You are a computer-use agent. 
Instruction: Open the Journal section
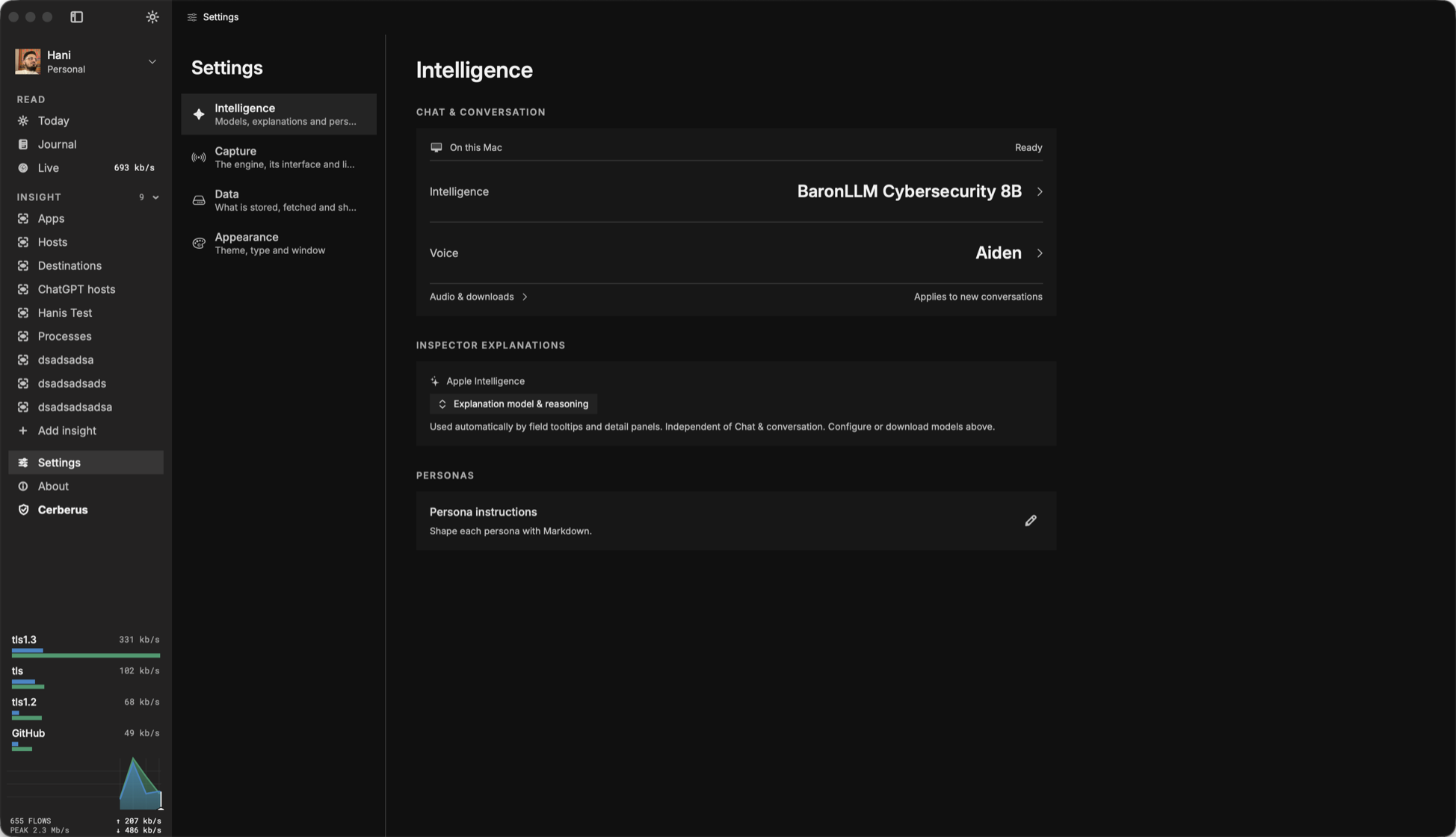click(86, 144)
